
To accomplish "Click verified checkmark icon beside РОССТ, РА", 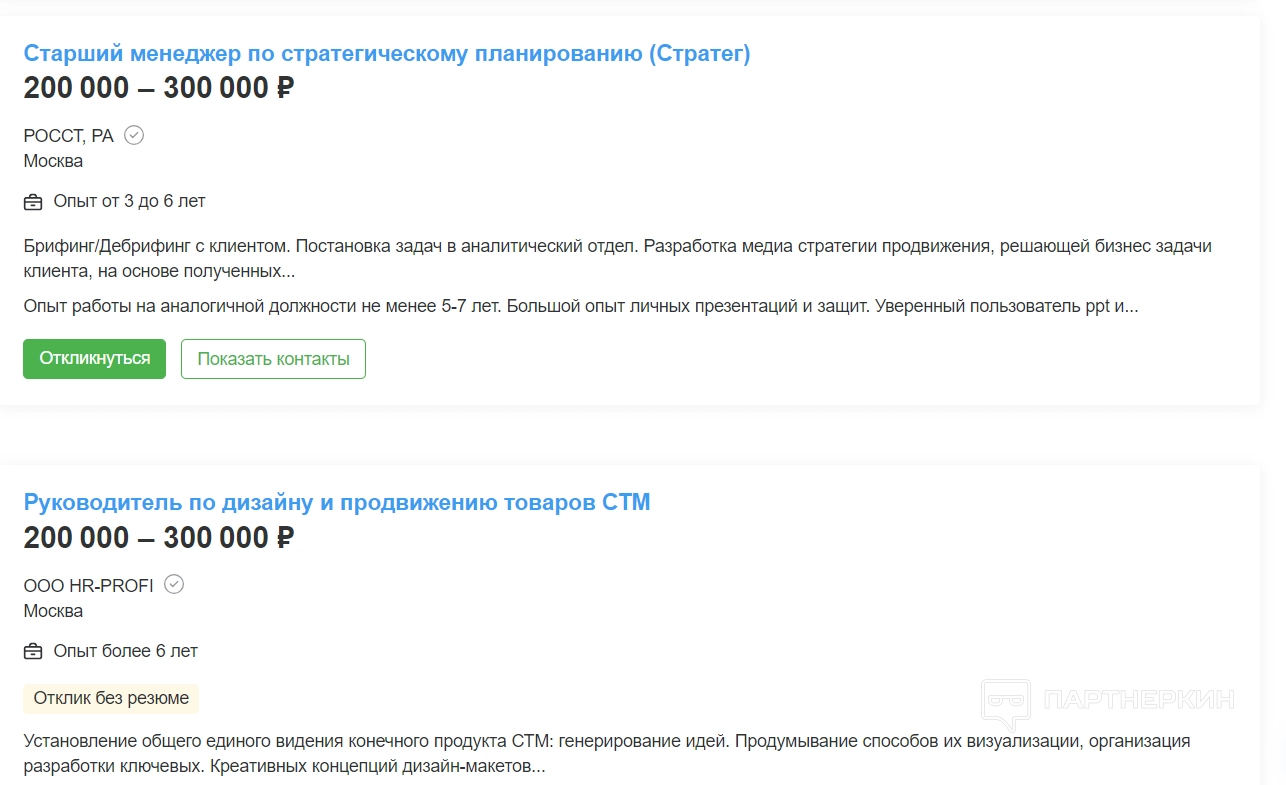I will tap(134, 135).
